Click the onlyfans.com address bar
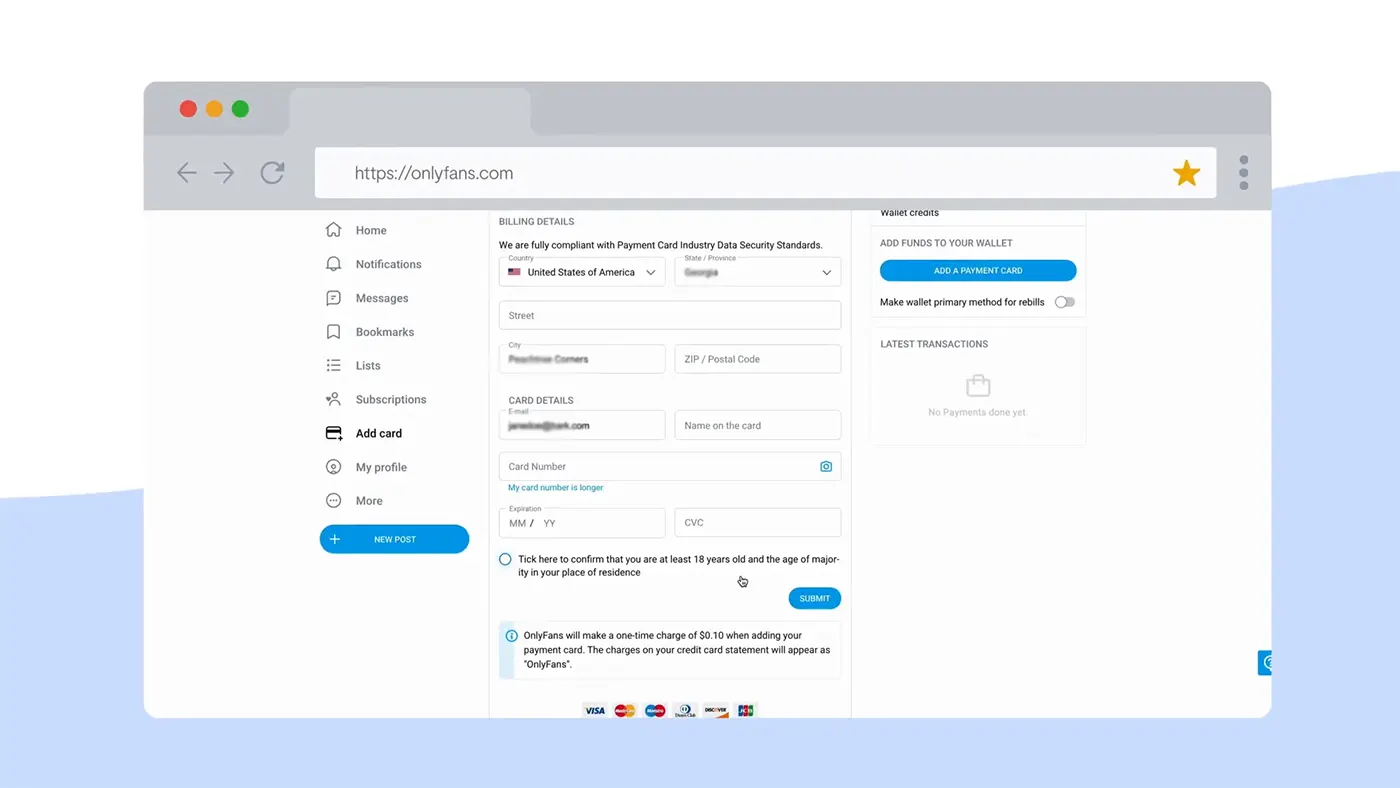1400x788 pixels. coord(766,173)
